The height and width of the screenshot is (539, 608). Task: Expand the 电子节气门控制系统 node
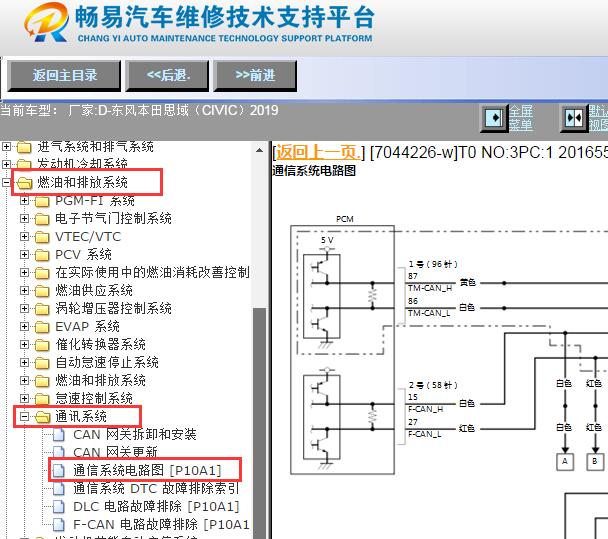(x=24, y=218)
